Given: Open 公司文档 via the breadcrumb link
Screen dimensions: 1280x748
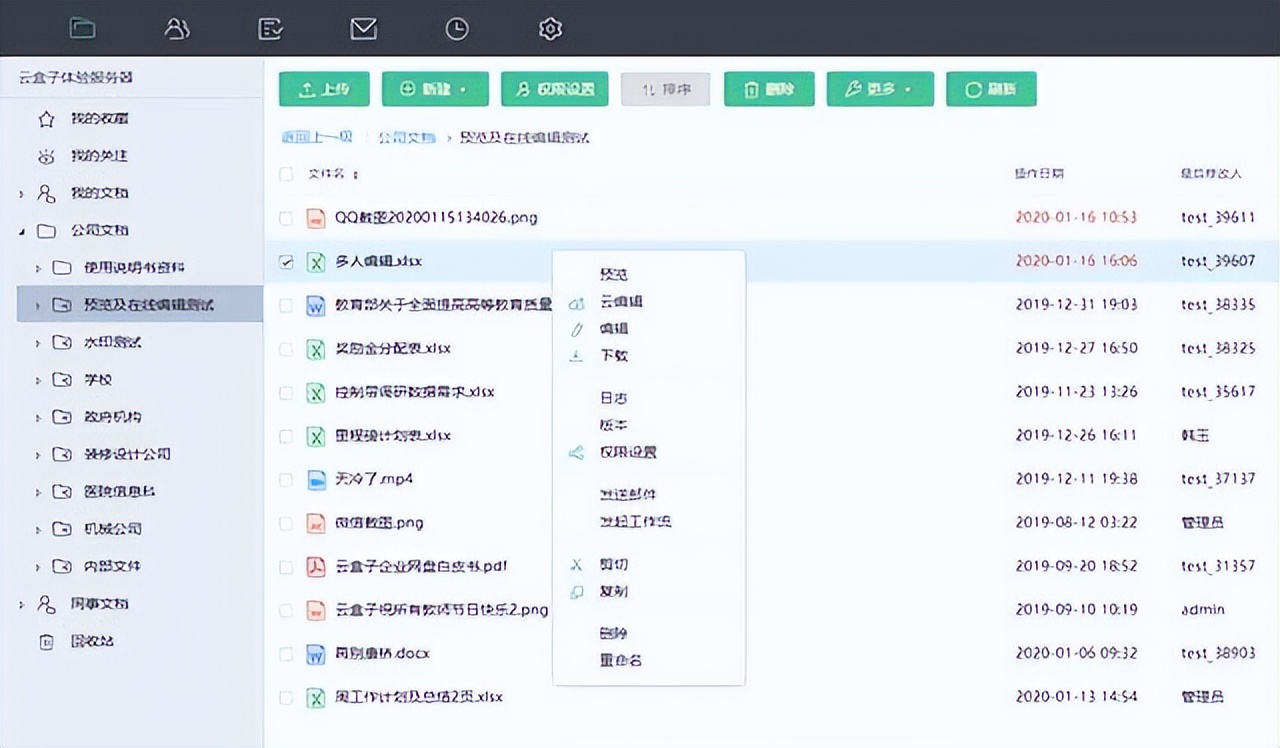Looking at the screenshot, I should pyautogui.click(x=406, y=137).
